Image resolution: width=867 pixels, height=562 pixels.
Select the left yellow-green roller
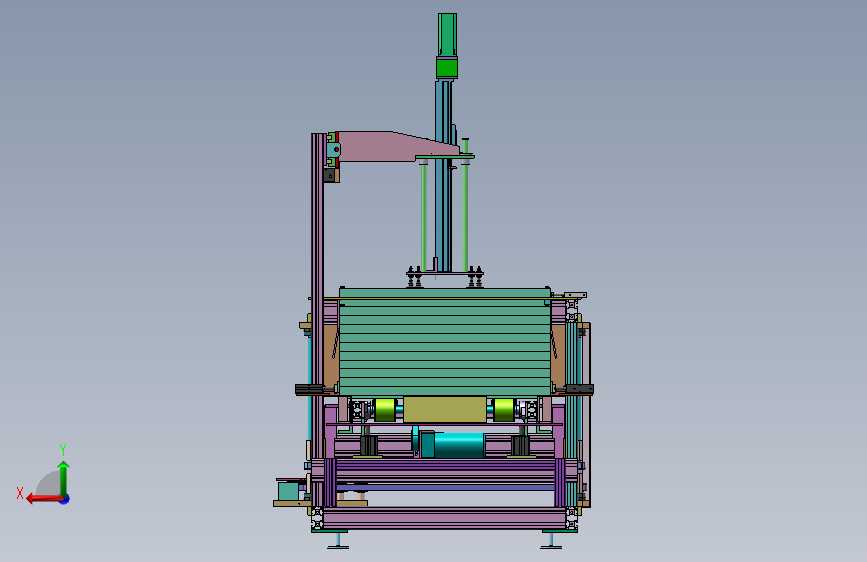pyautogui.click(x=385, y=410)
